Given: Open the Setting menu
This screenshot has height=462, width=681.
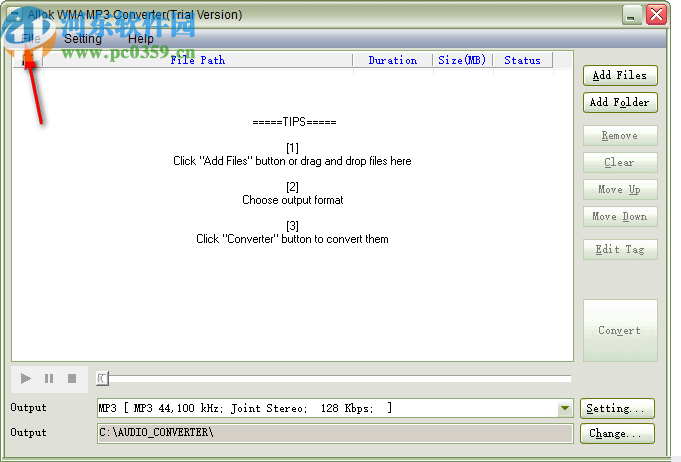Looking at the screenshot, I should pos(83,39).
